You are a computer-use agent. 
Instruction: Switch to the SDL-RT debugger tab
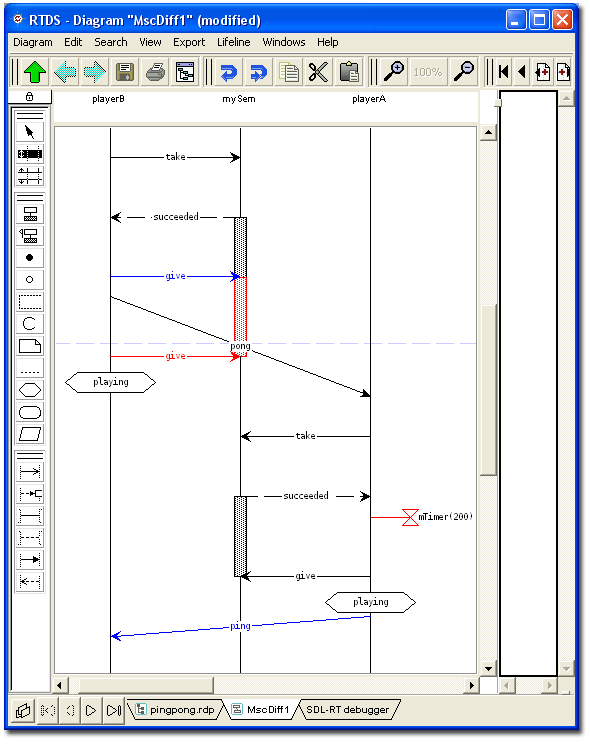click(x=348, y=710)
